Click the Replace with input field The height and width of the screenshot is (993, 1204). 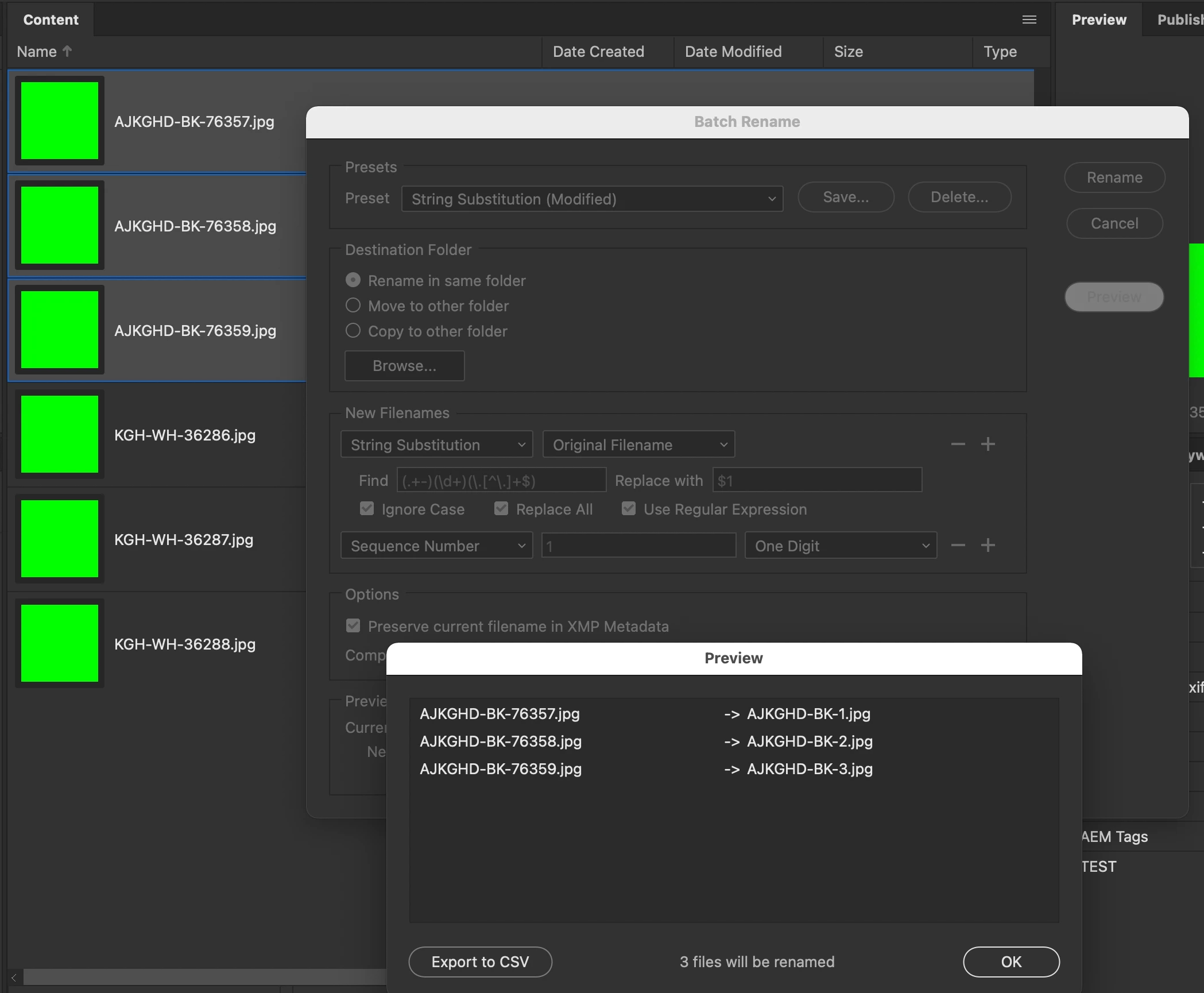click(x=816, y=480)
